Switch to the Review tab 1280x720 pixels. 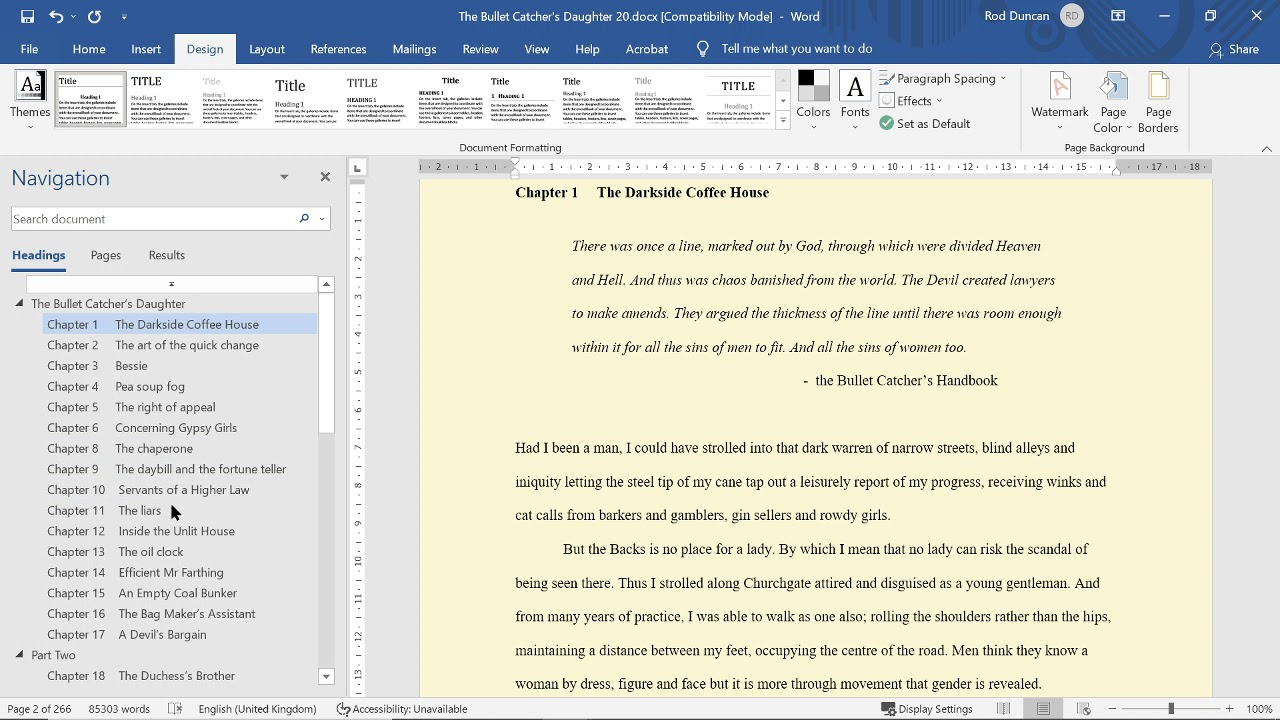[x=480, y=49]
